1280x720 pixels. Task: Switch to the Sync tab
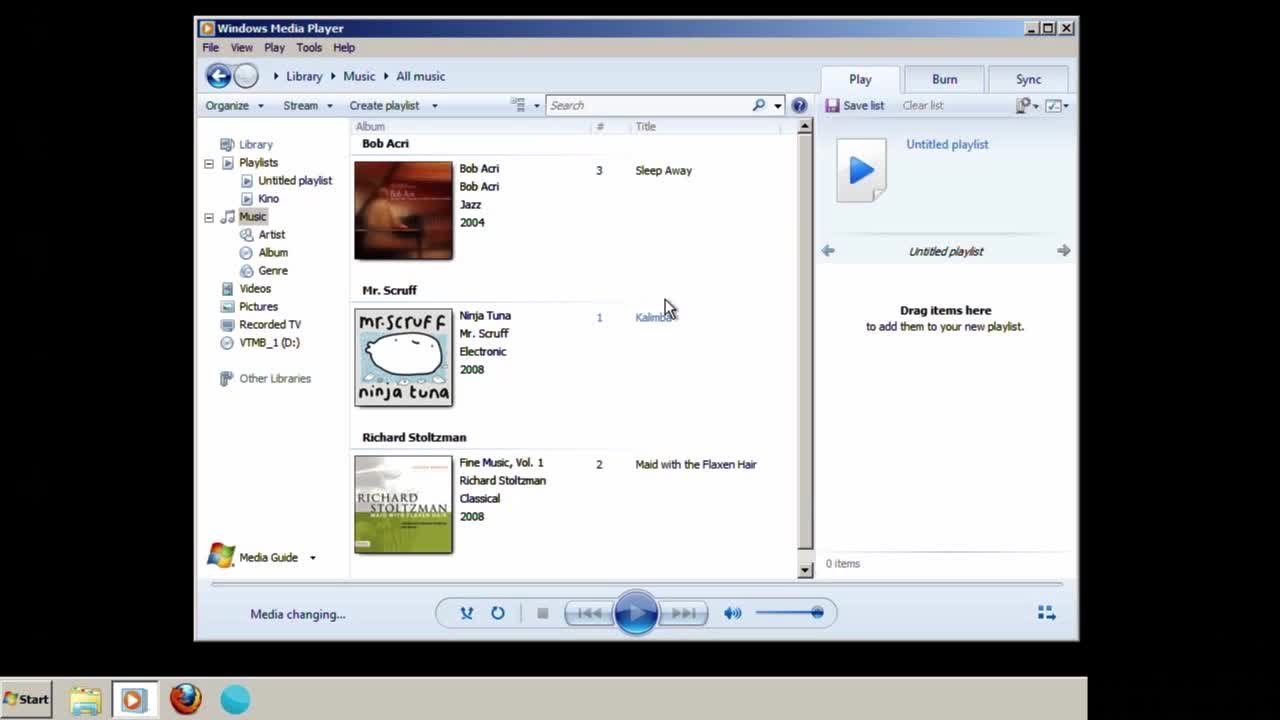[x=1029, y=79]
